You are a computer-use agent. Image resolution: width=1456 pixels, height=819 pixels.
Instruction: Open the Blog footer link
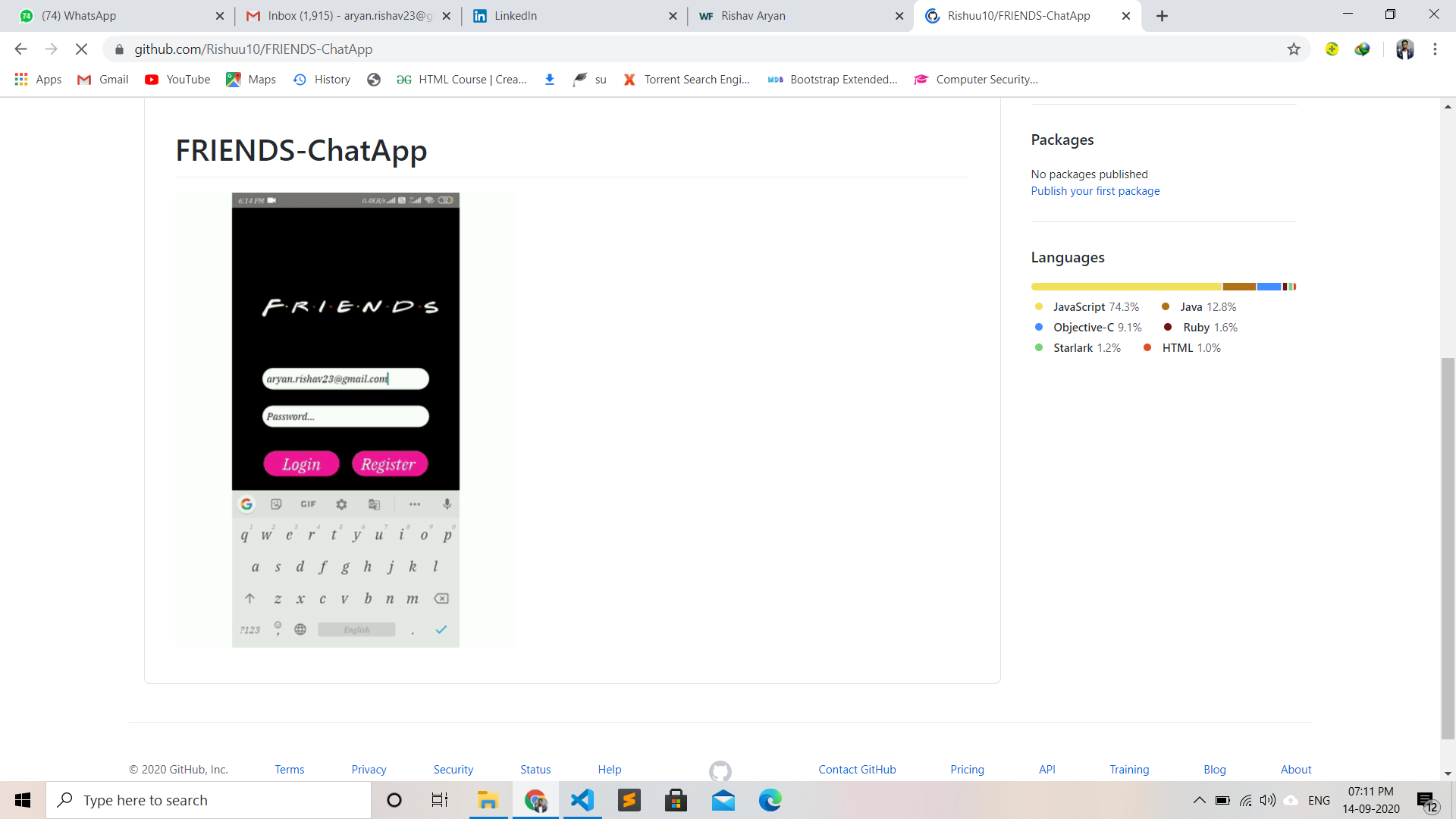(x=1215, y=770)
